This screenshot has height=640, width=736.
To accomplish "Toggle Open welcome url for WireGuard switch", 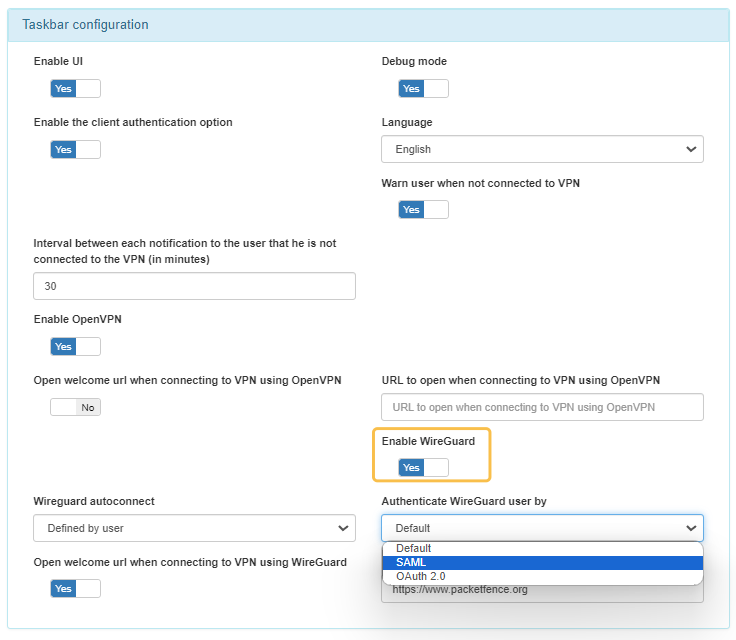I will [75, 589].
